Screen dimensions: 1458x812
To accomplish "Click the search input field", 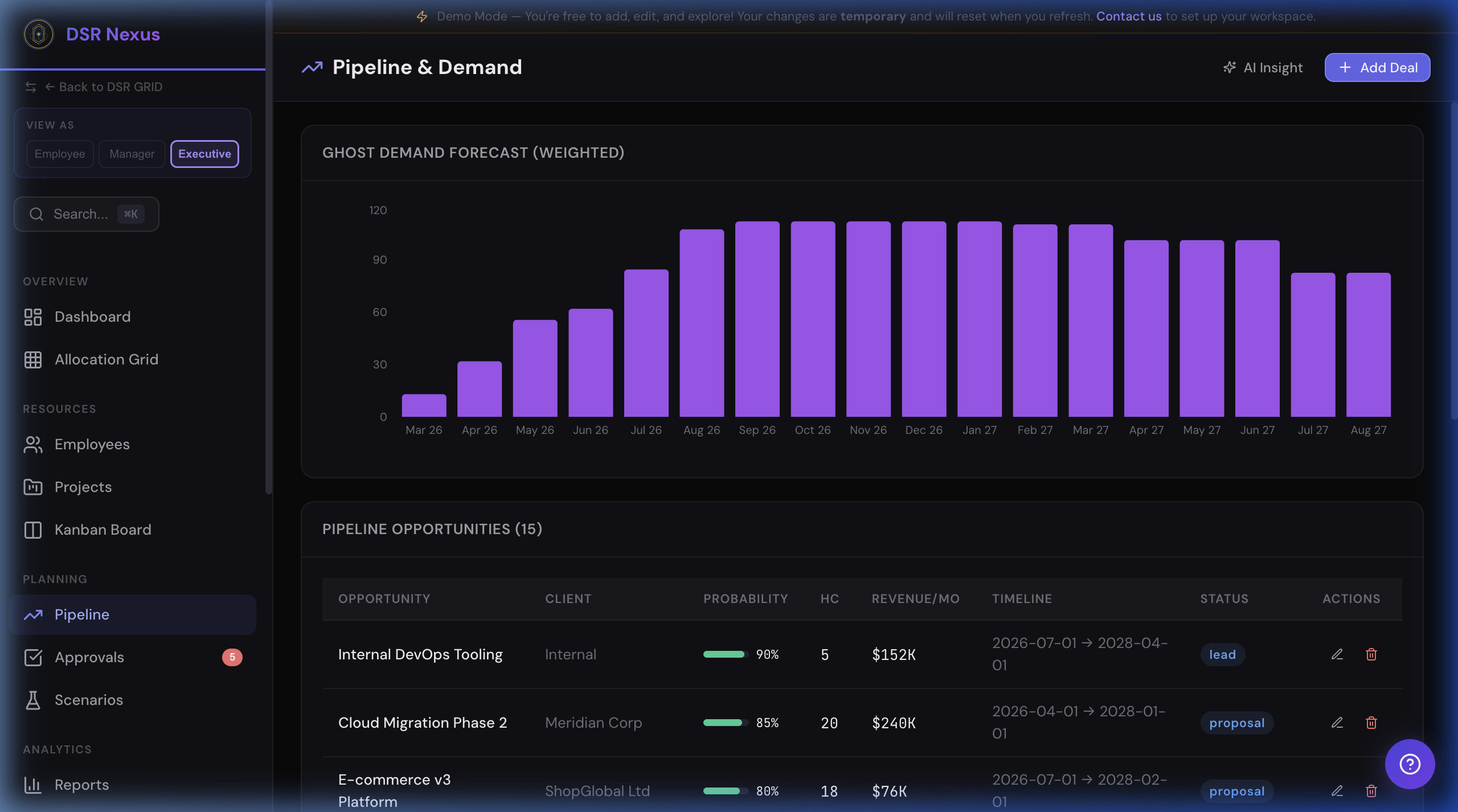I will [86, 214].
